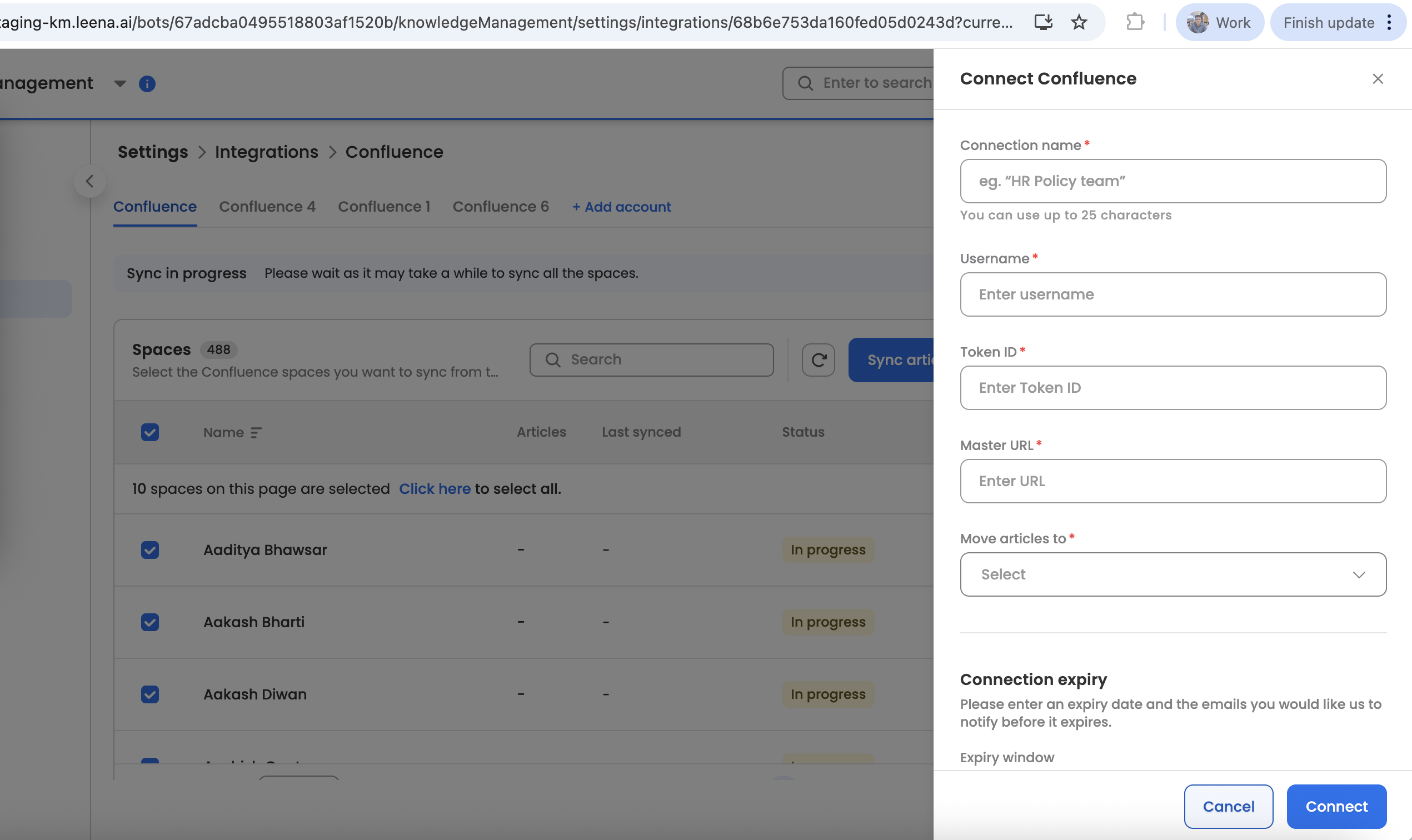Switch to the Confluence 6 tab
The height and width of the screenshot is (840, 1412).
click(501, 207)
